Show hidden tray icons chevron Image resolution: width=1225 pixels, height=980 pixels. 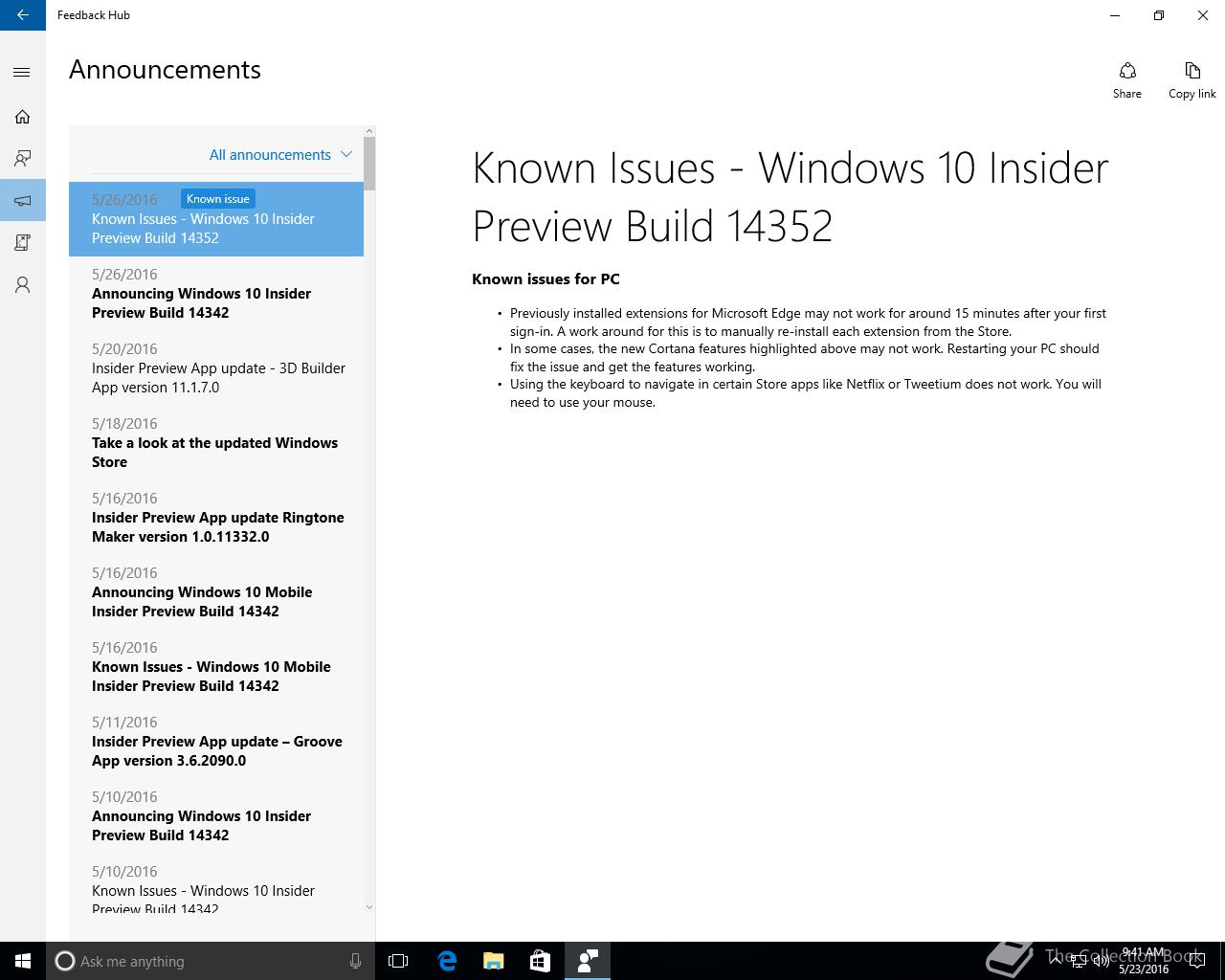[1056, 961]
